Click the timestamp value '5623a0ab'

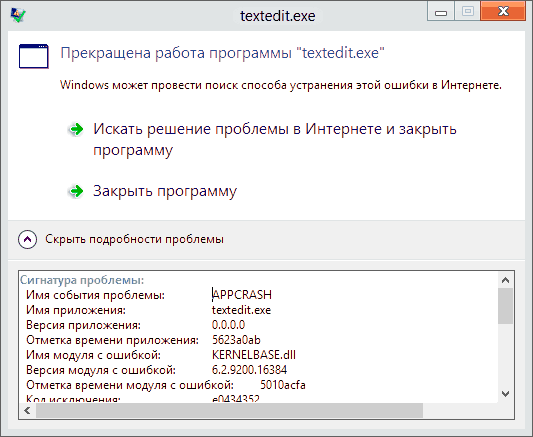[236, 340]
